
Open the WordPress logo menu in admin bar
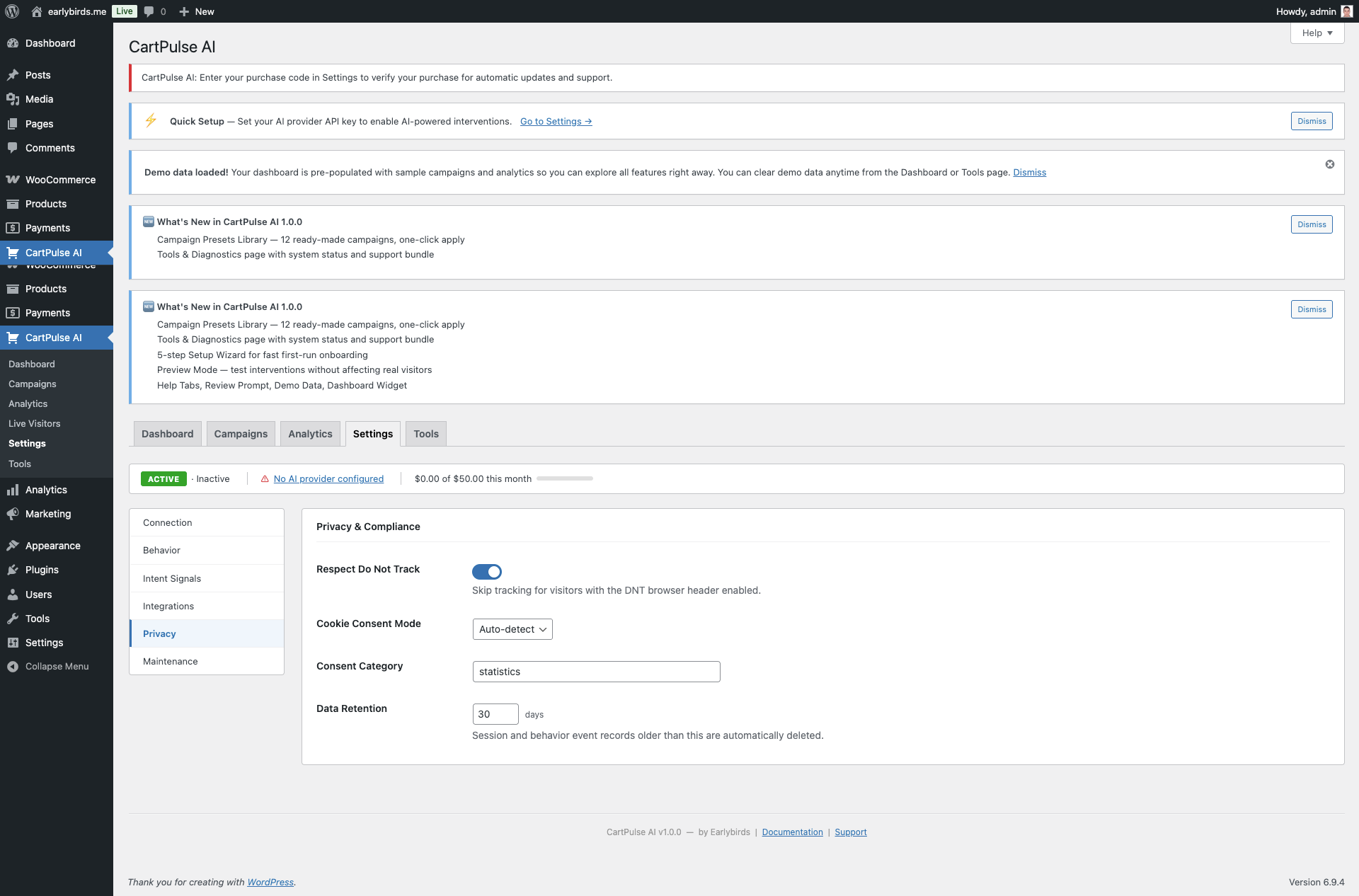tap(11, 11)
